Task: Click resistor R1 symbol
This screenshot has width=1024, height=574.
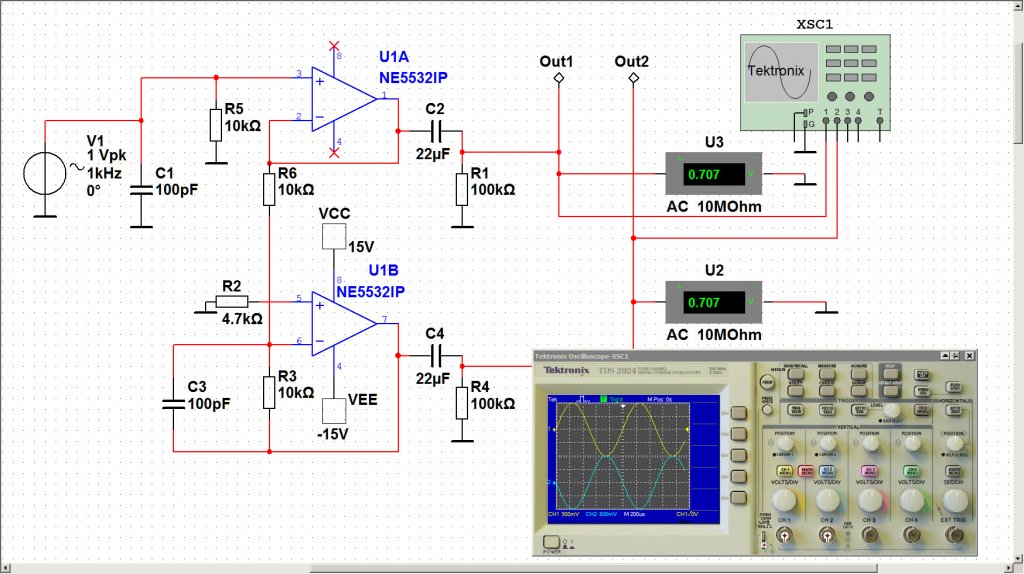Action: point(462,189)
